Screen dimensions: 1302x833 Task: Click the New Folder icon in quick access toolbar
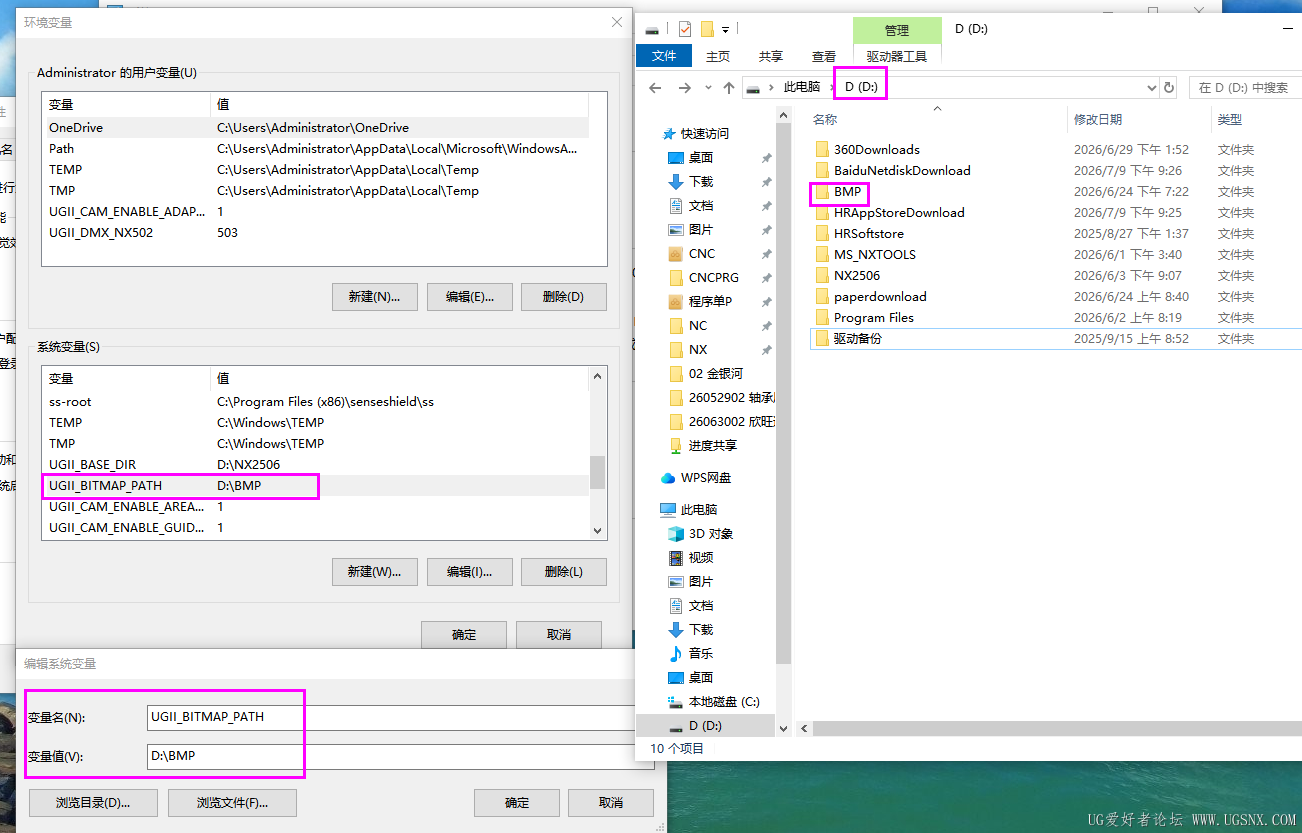tap(707, 29)
